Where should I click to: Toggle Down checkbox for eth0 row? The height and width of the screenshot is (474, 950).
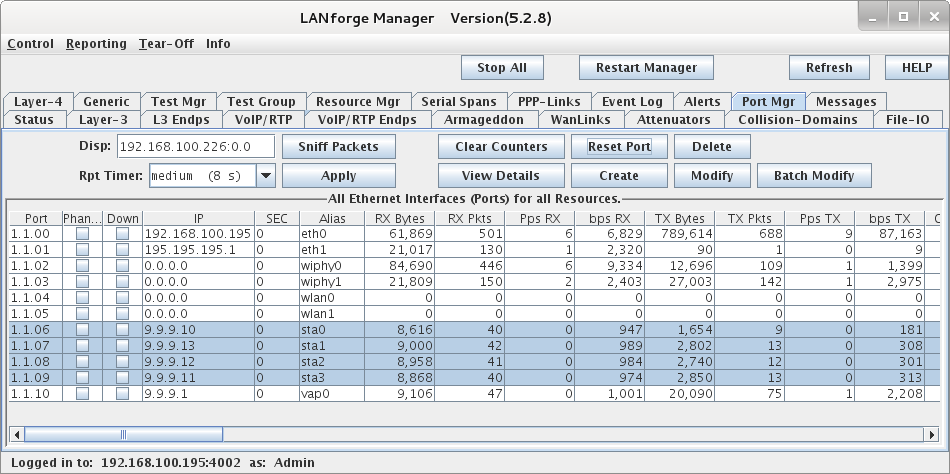click(x=122, y=233)
